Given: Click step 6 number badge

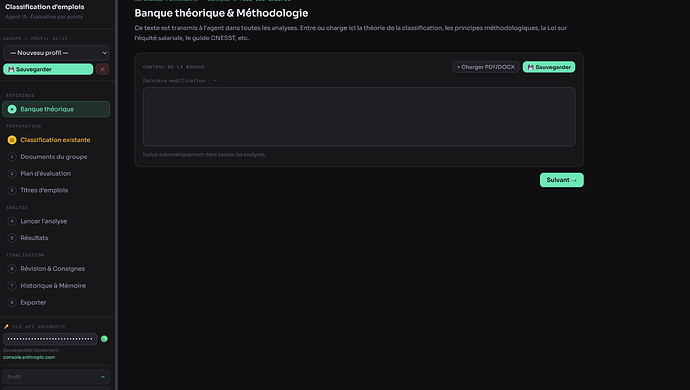Looking at the screenshot, I should [12, 269].
